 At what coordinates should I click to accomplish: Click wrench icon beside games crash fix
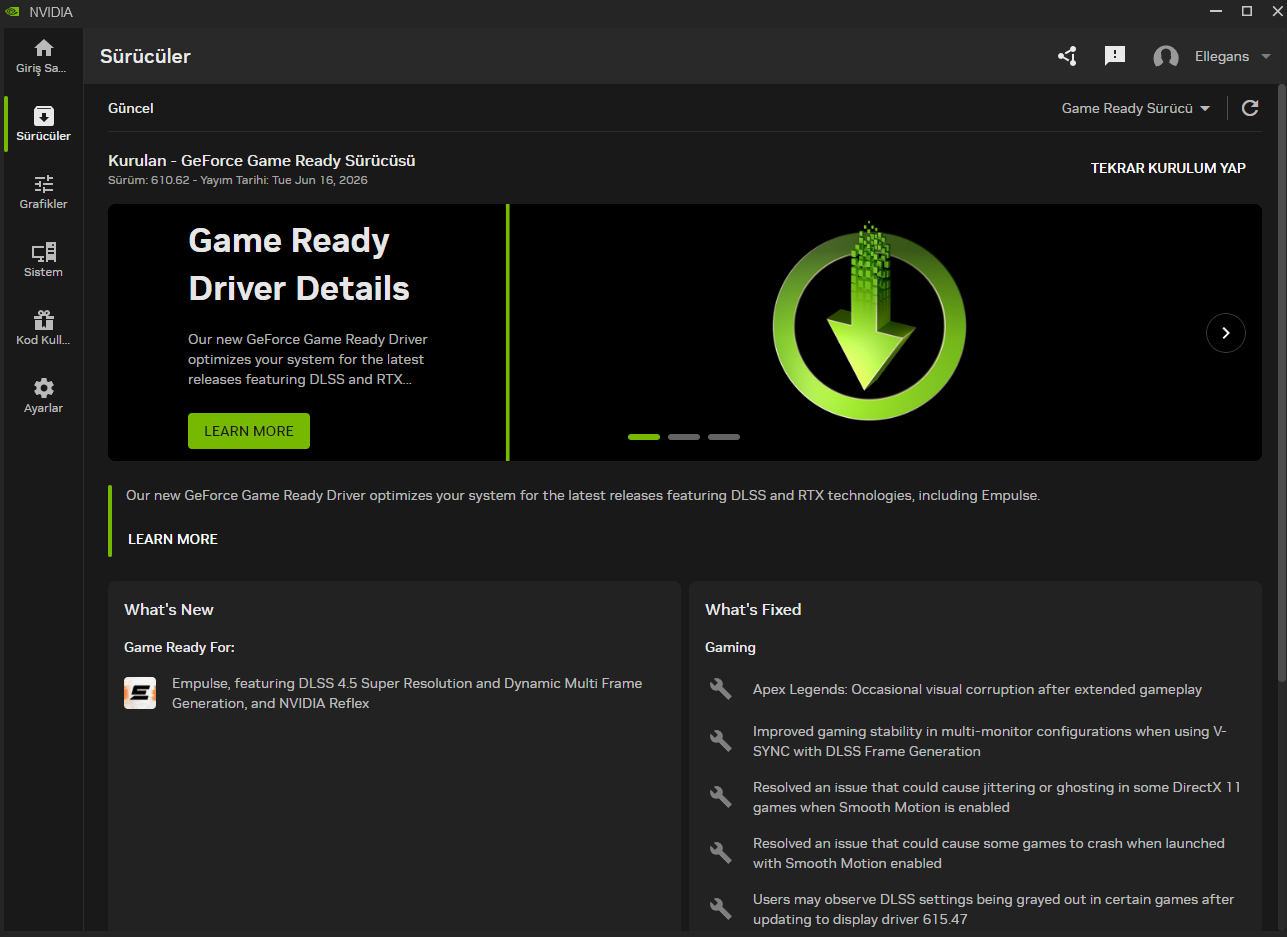point(720,853)
